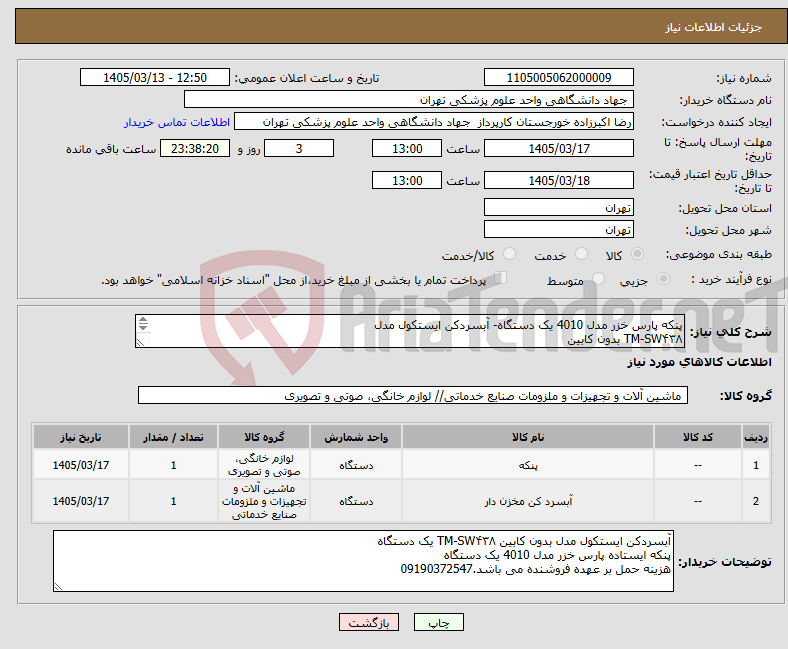The width and height of the screenshot is (788, 649).
Task: Click the price validity time 13:00 field
Action: [x=407, y=180]
